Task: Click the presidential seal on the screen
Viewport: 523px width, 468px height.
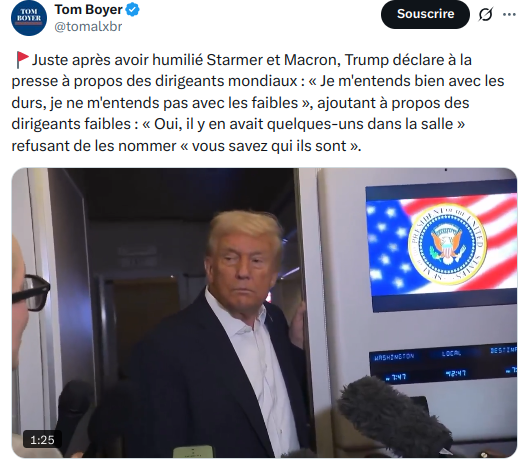Action: point(448,245)
